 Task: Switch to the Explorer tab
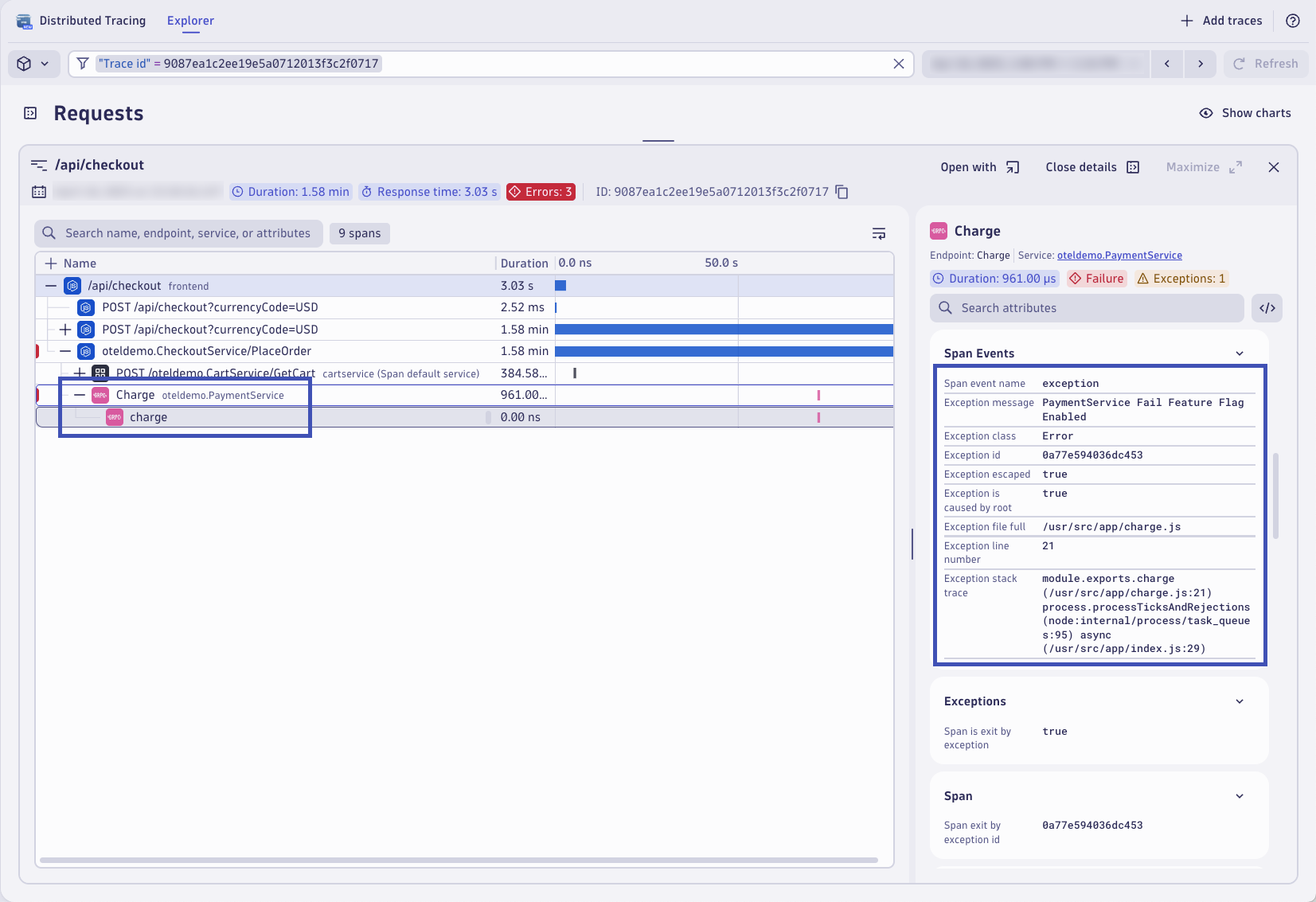tap(190, 21)
